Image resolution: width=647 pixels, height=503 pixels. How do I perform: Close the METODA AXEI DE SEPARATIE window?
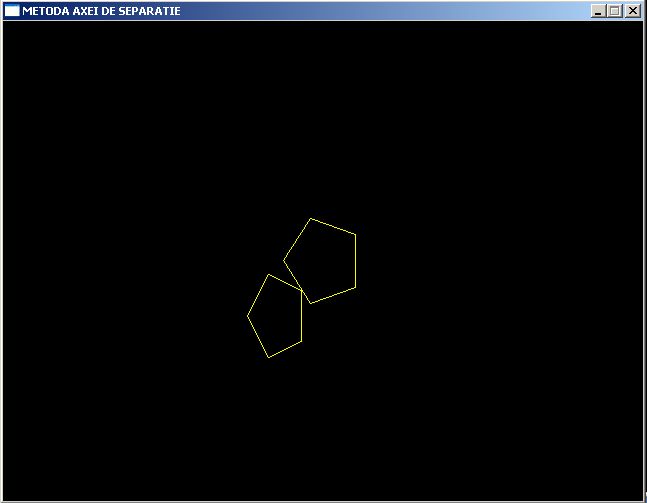pyautogui.click(x=633, y=11)
